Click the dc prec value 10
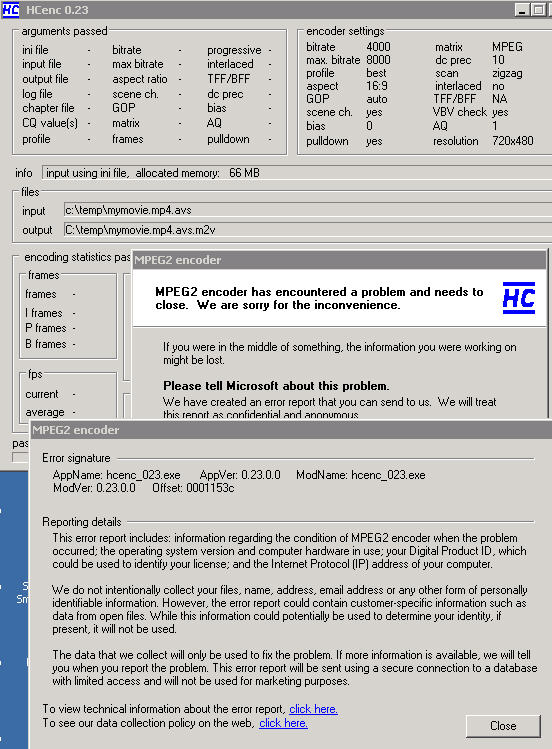 pos(498,60)
